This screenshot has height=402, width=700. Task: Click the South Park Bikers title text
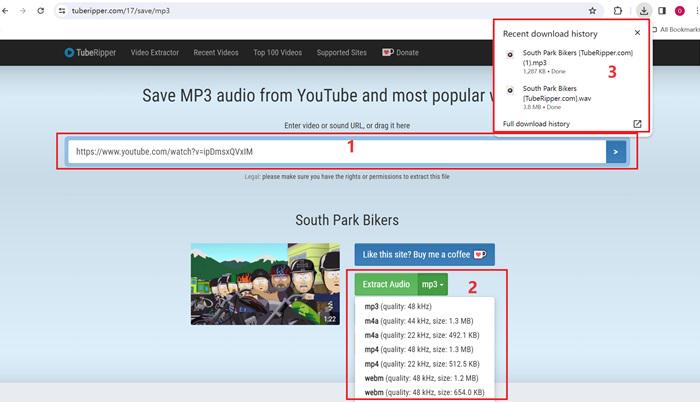coord(347,220)
